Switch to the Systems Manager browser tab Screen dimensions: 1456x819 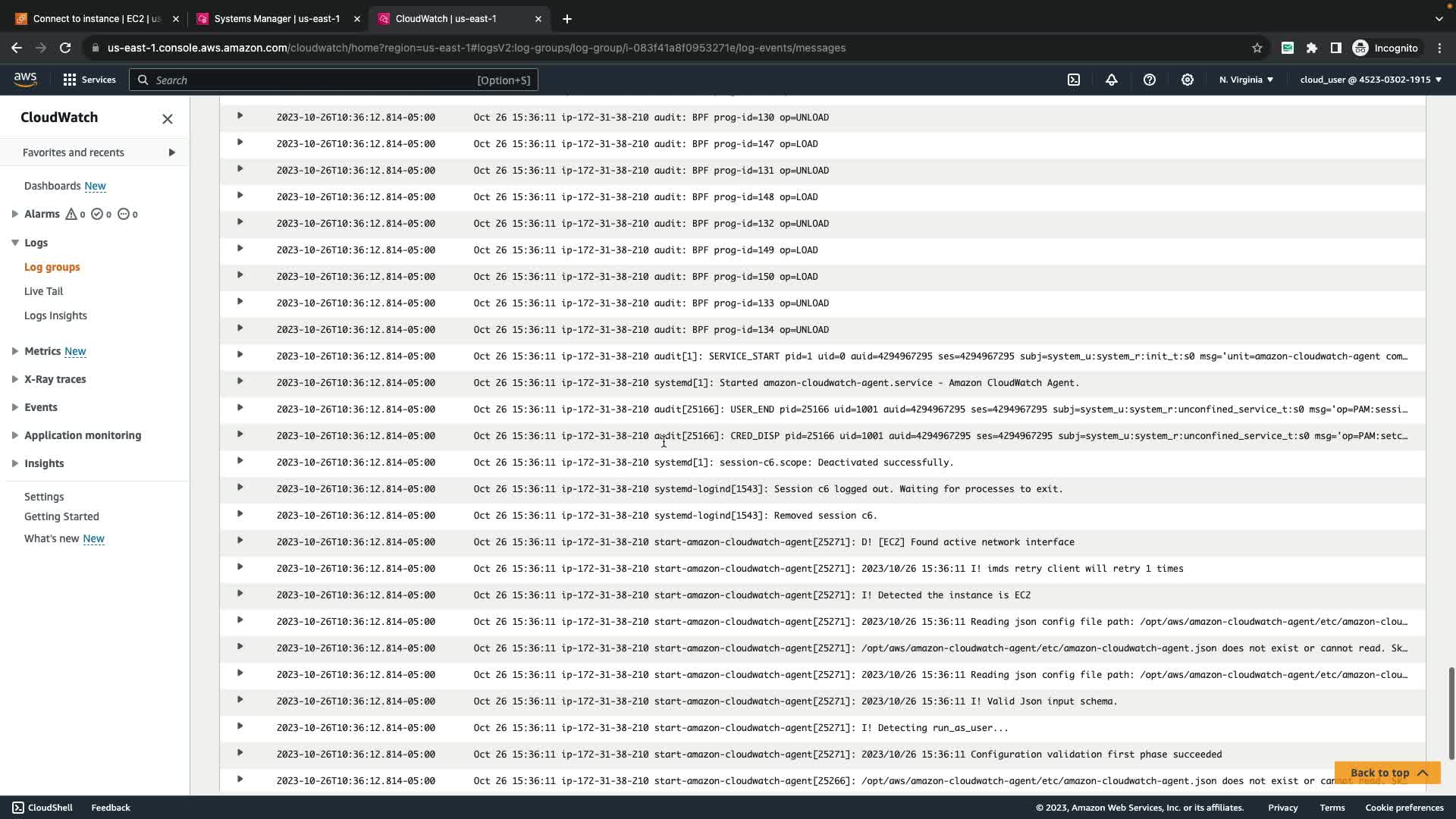pyautogui.click(x=277, y=19)
